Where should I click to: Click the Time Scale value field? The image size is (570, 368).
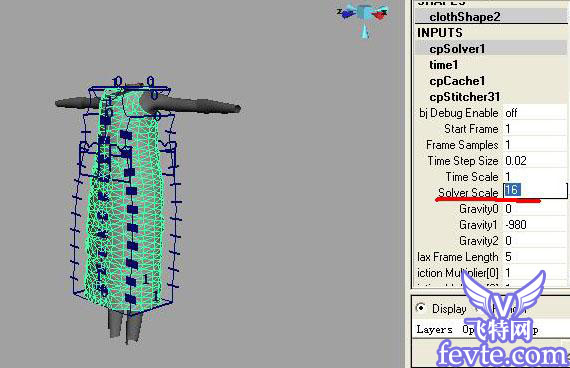pos(534,177)
